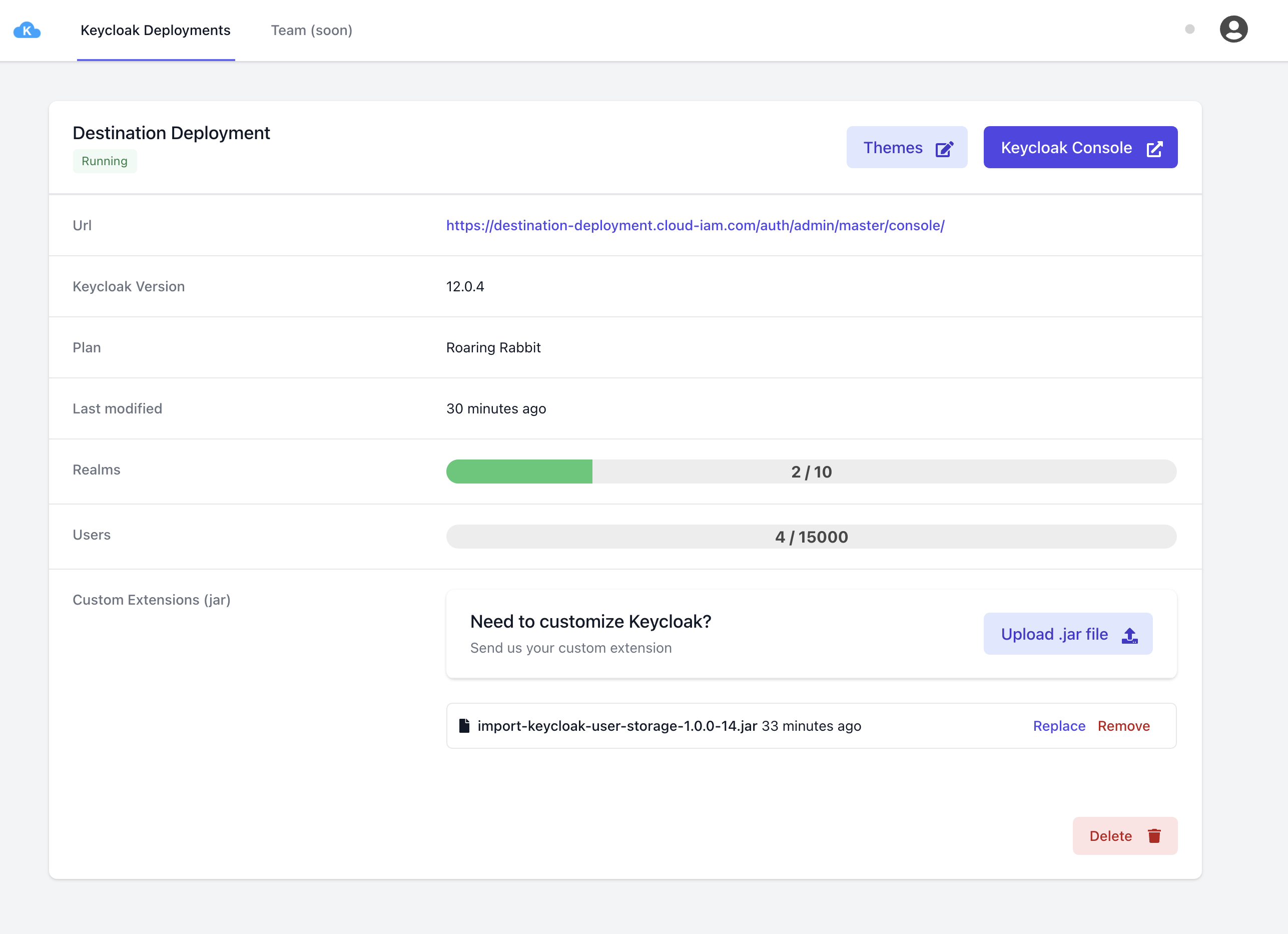
Task: Click the Upload .jar file upload icon
Action: pos(1131,634)
